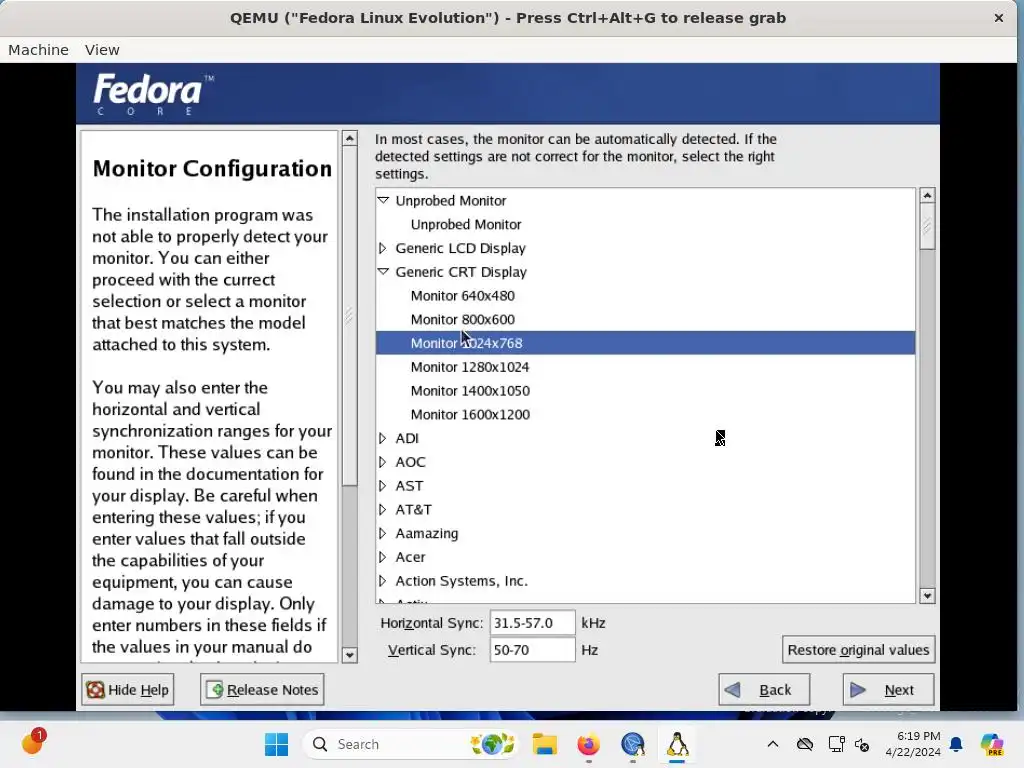The image size is (1024, 768).
Task: Select Monitor 1400x1050
Action: coord(470,391)
